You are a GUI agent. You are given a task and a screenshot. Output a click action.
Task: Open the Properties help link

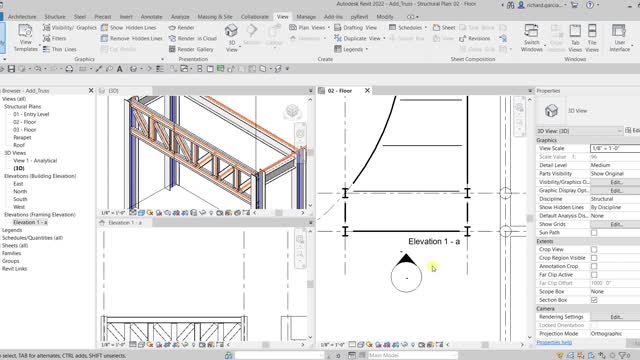pos(554,342)
